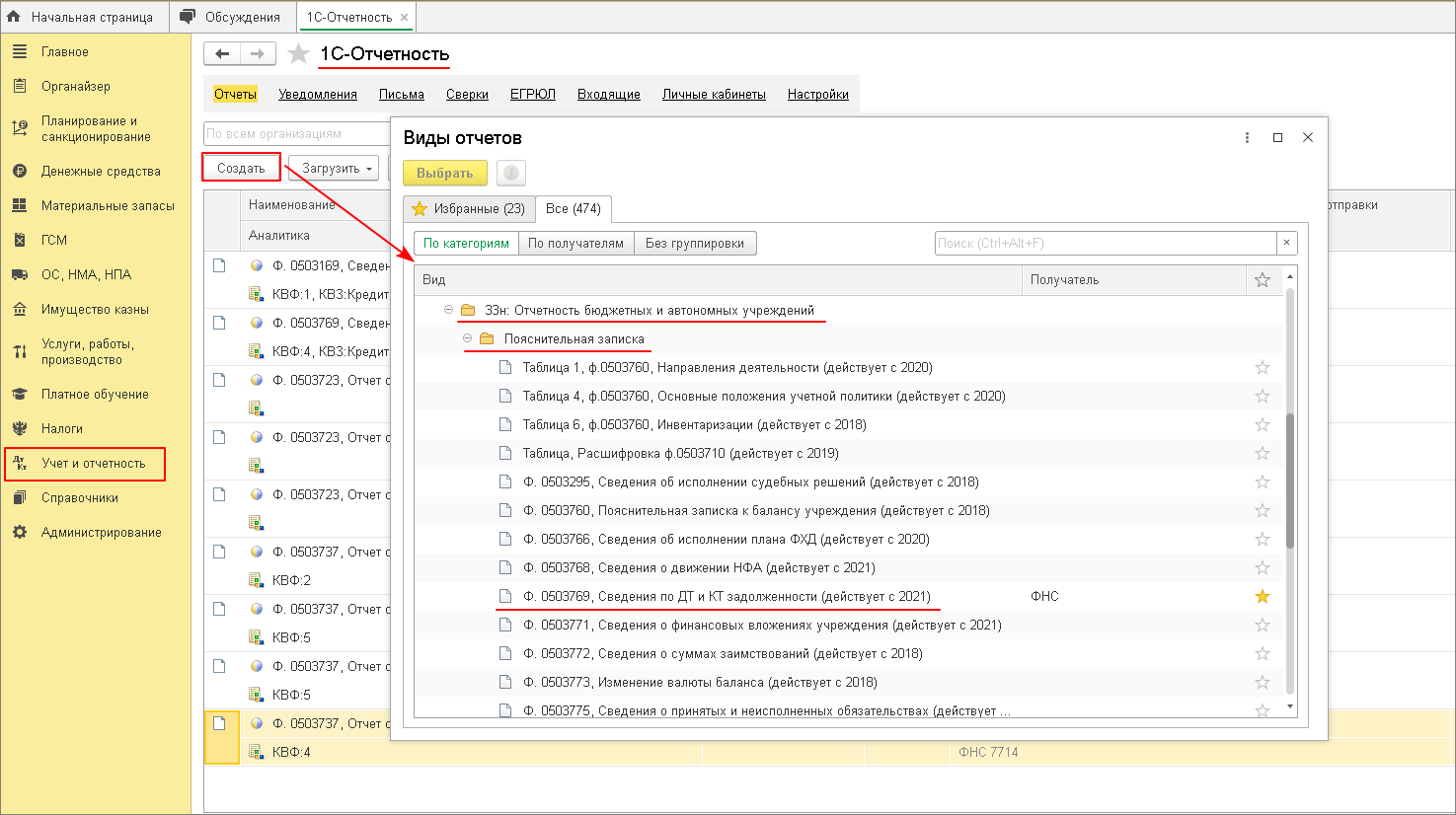
Task: Open Личные кабинеты link
Action: [x=714, y=95]
